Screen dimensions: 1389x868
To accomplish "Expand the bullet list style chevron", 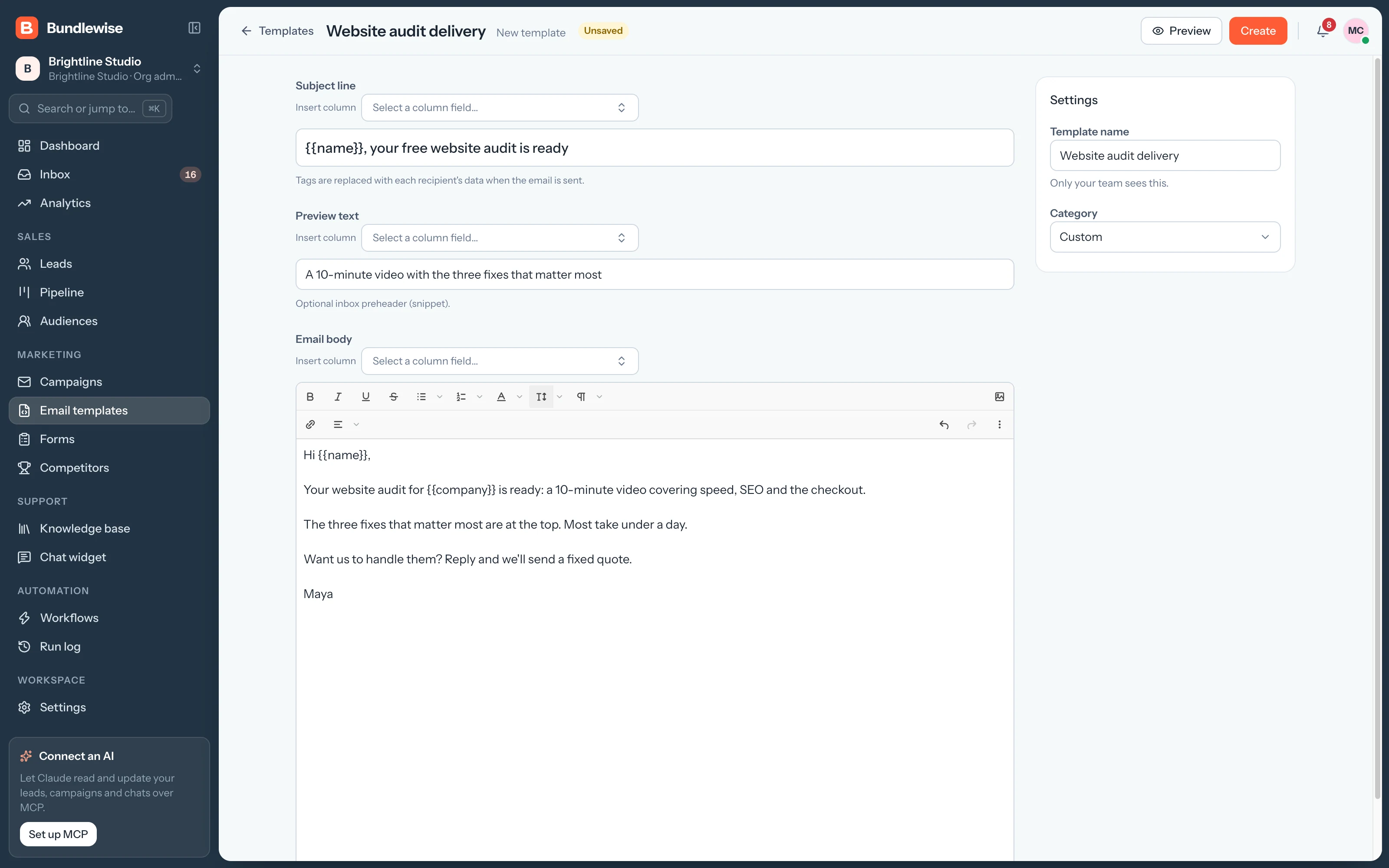I will coord(440,397).
